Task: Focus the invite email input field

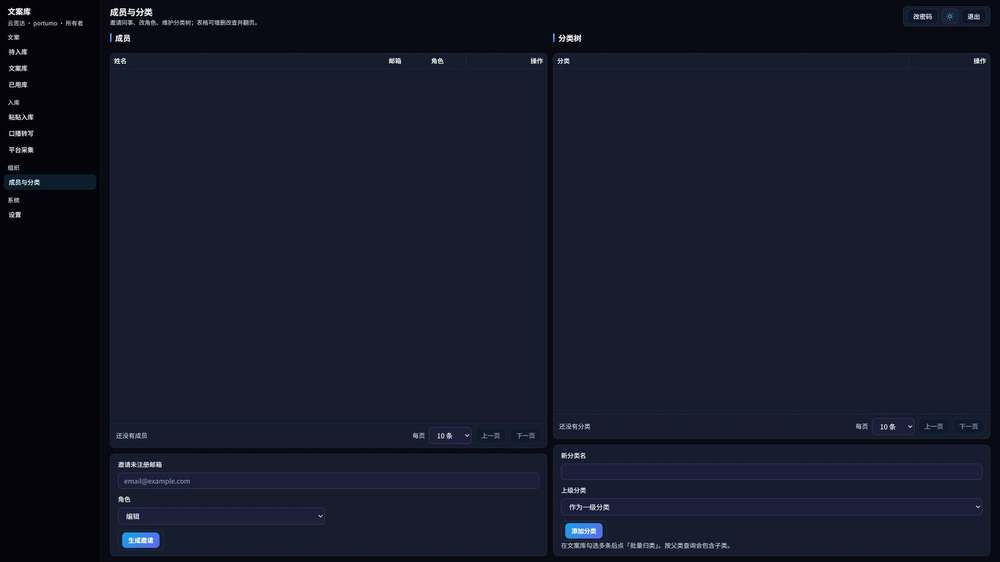Action: click(x=328, y=481)
